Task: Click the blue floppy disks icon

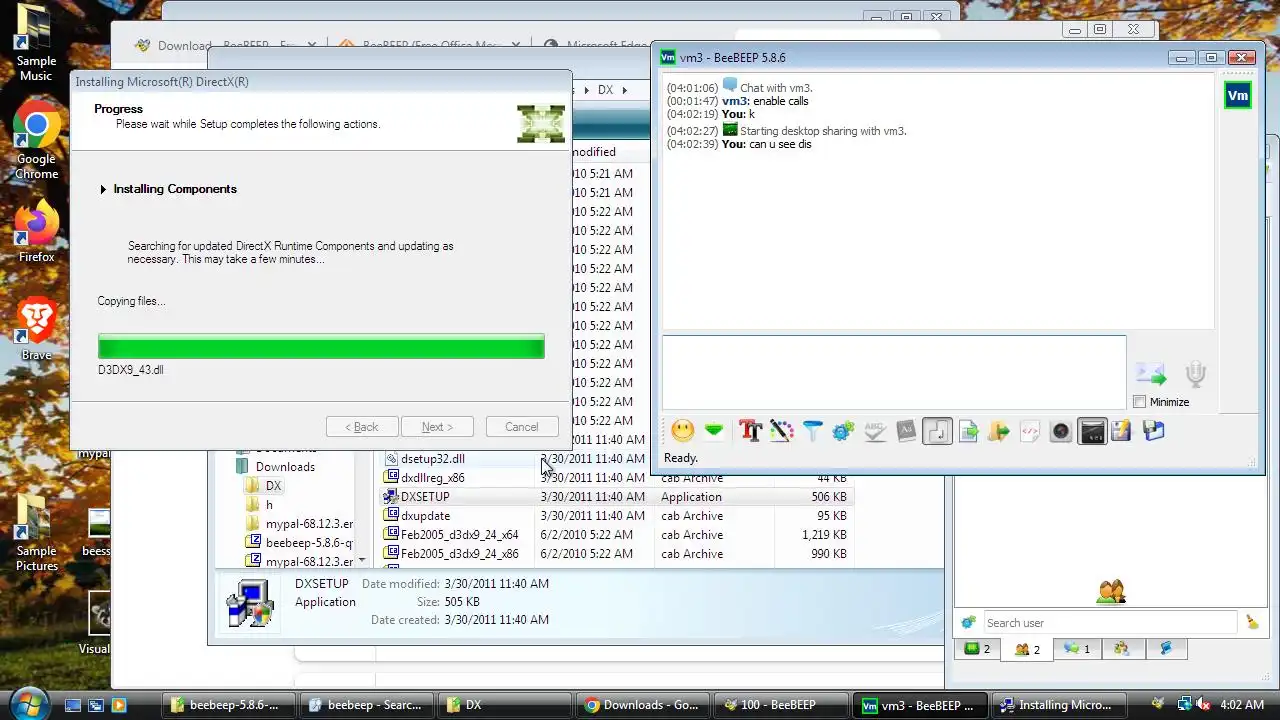Action: pos(1153,431)
